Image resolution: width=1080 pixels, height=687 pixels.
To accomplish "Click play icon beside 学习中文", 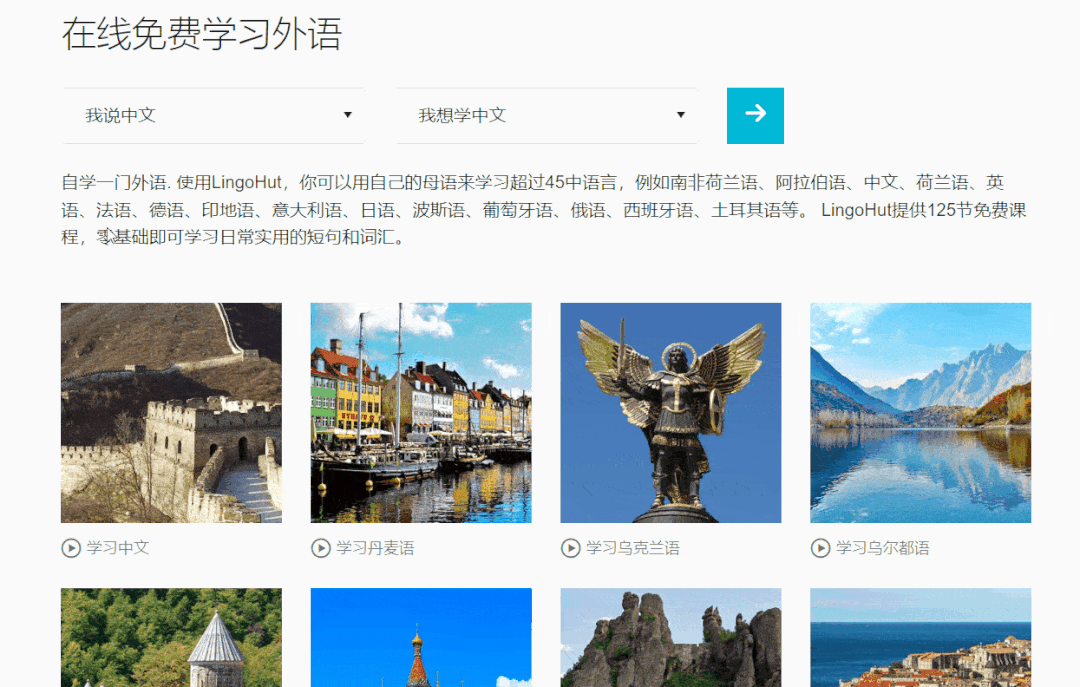I will [x=71, y=548].
